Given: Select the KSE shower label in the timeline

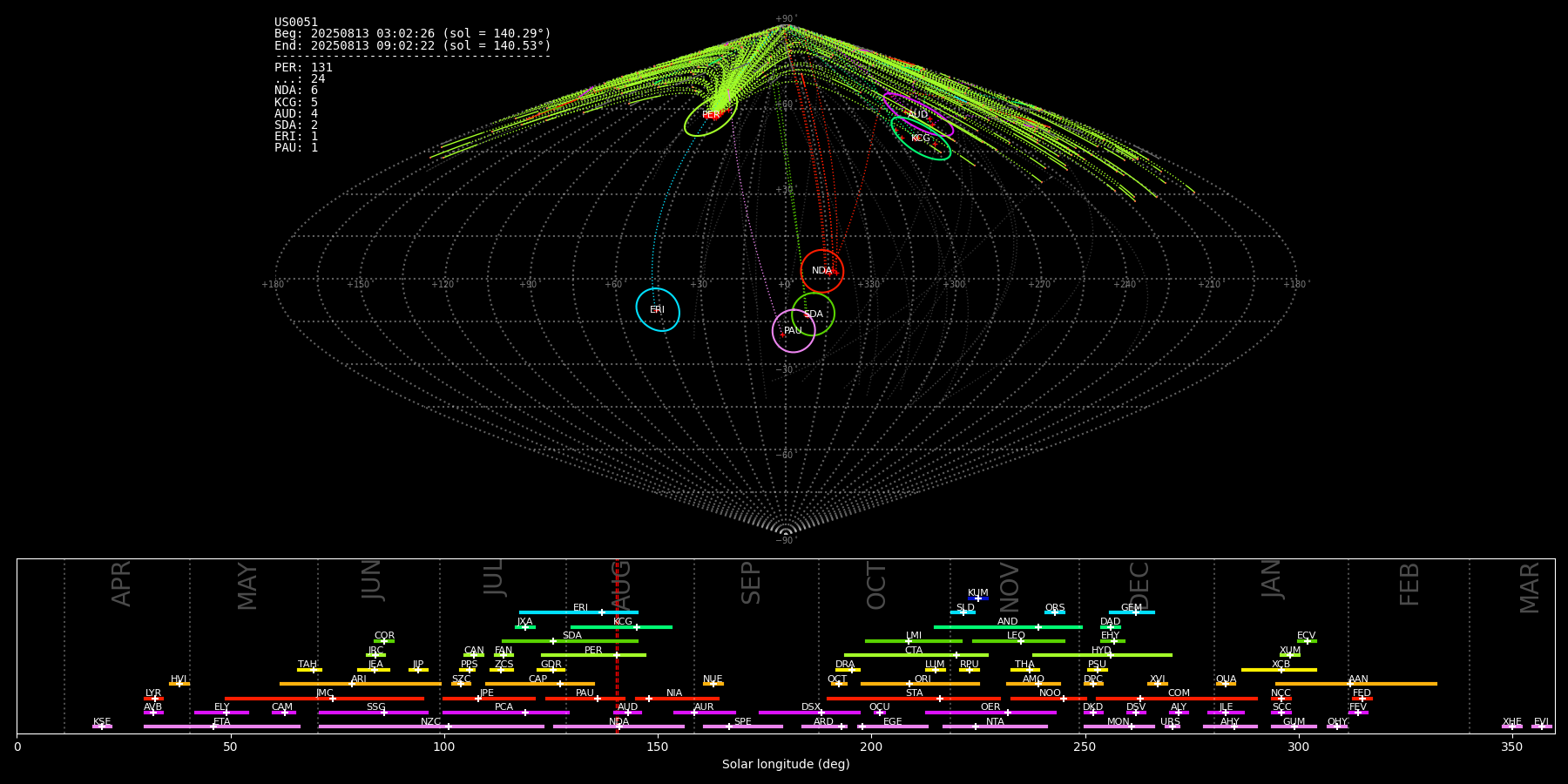Looking at the screenshot, I should [102, 721].
